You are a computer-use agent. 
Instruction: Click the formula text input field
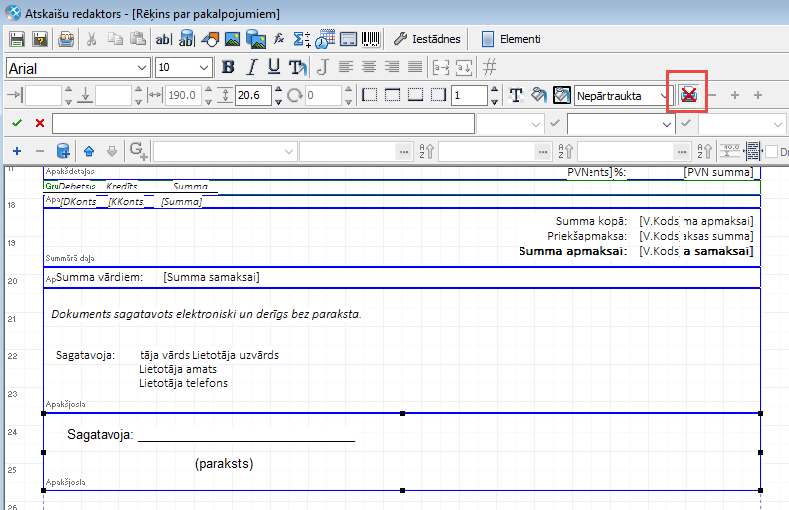pos(263,123)
